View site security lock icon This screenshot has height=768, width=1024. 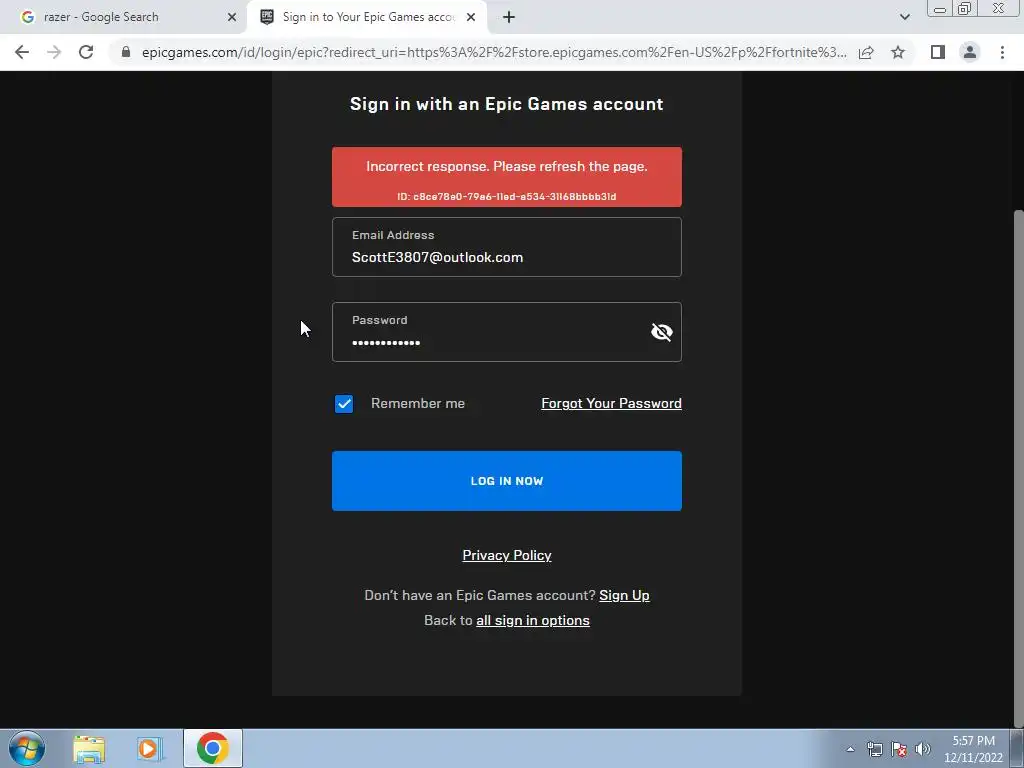click(126, 52)
